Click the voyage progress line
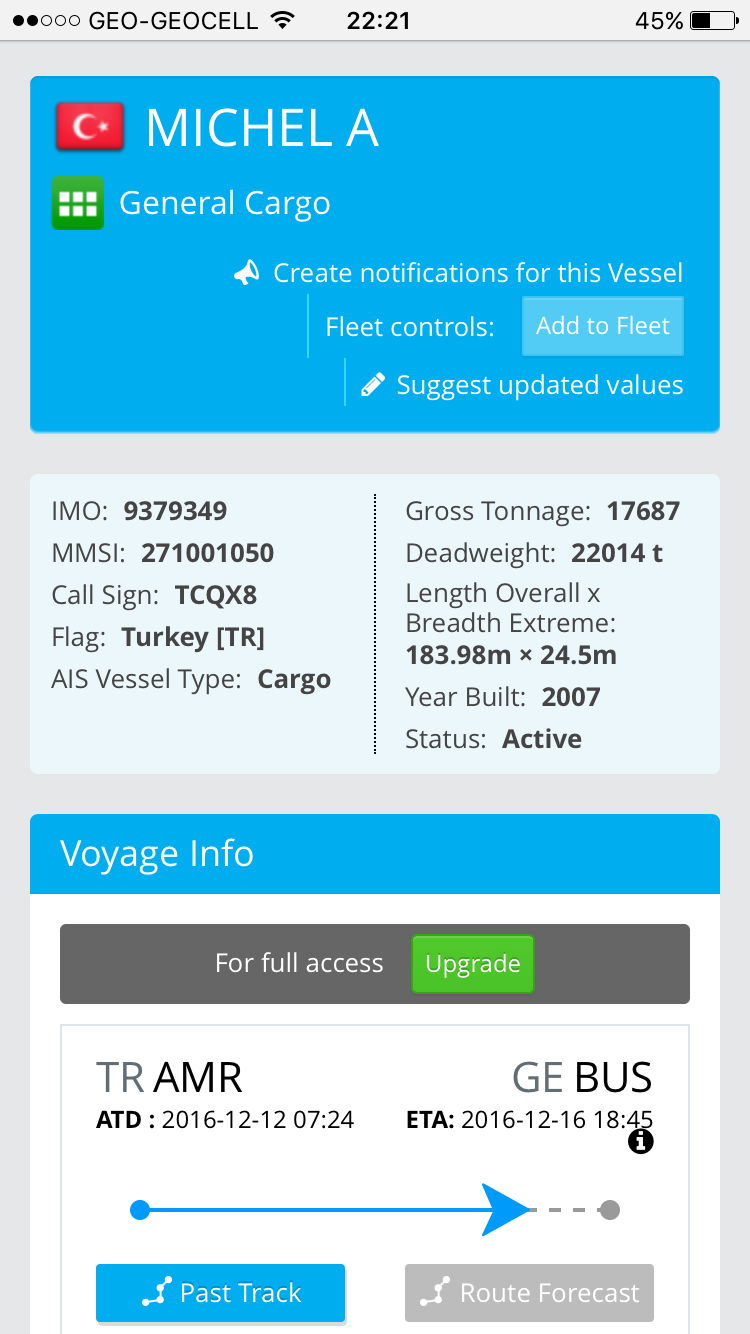 click(310, 1210)
